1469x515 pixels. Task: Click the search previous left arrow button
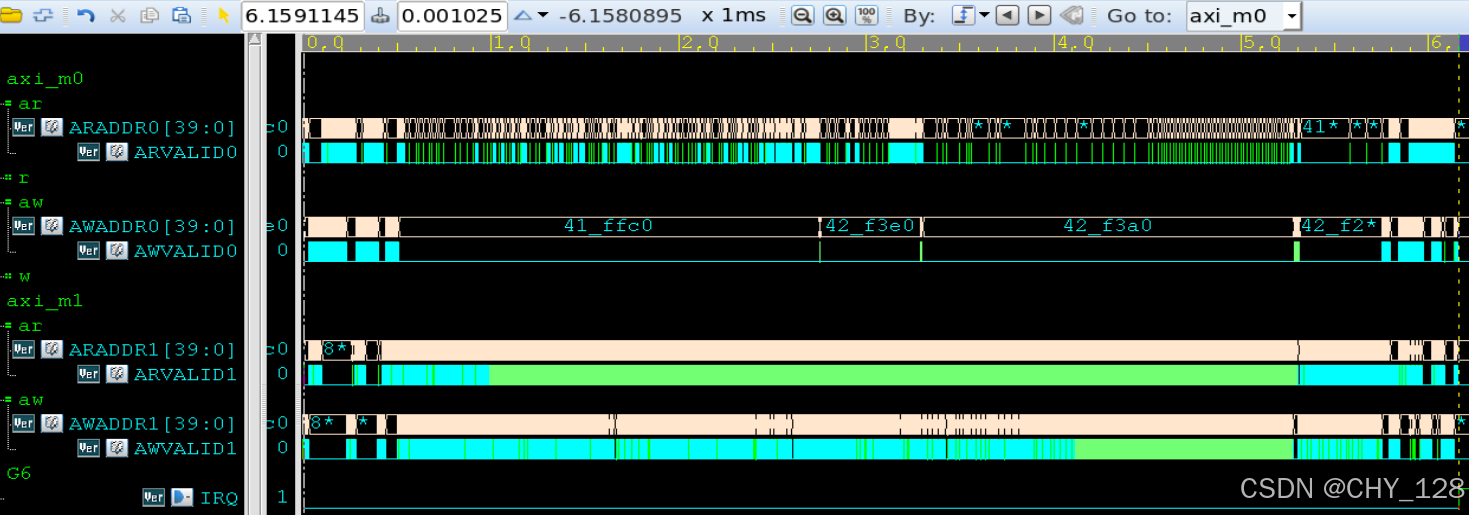pyautogui.click(x=1008, y=15)
